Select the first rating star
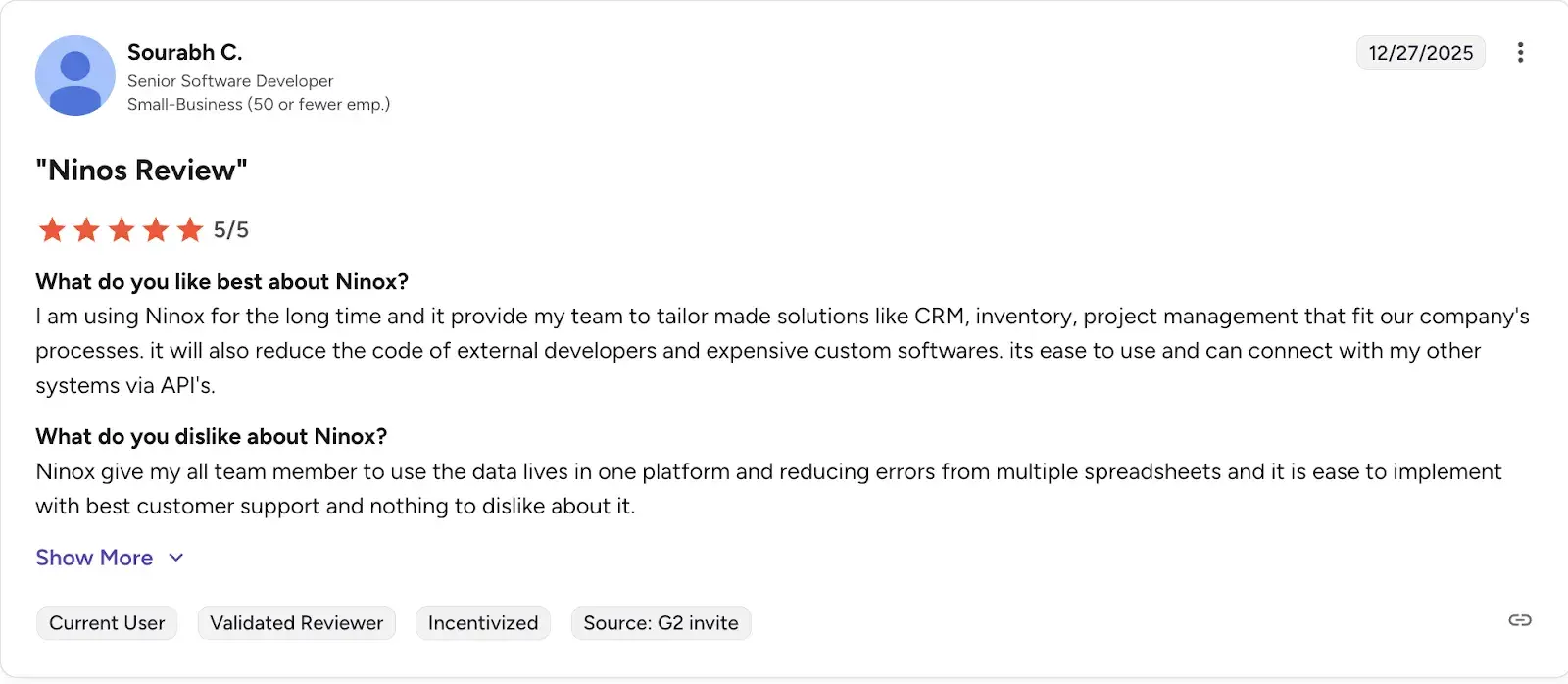1568x684 pixels. pos(52,229)
